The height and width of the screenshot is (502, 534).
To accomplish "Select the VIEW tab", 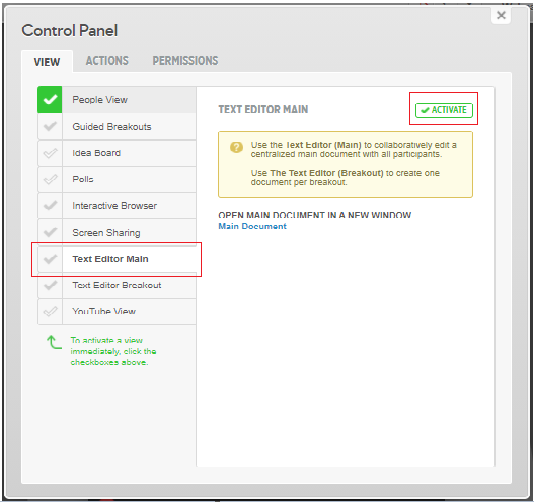I will coord(47,62).
